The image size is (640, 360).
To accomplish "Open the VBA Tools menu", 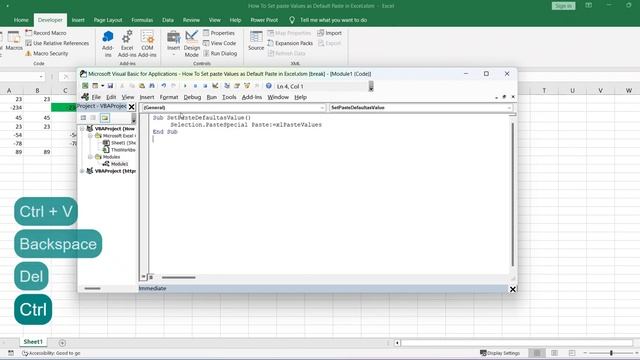I will 229,97.
